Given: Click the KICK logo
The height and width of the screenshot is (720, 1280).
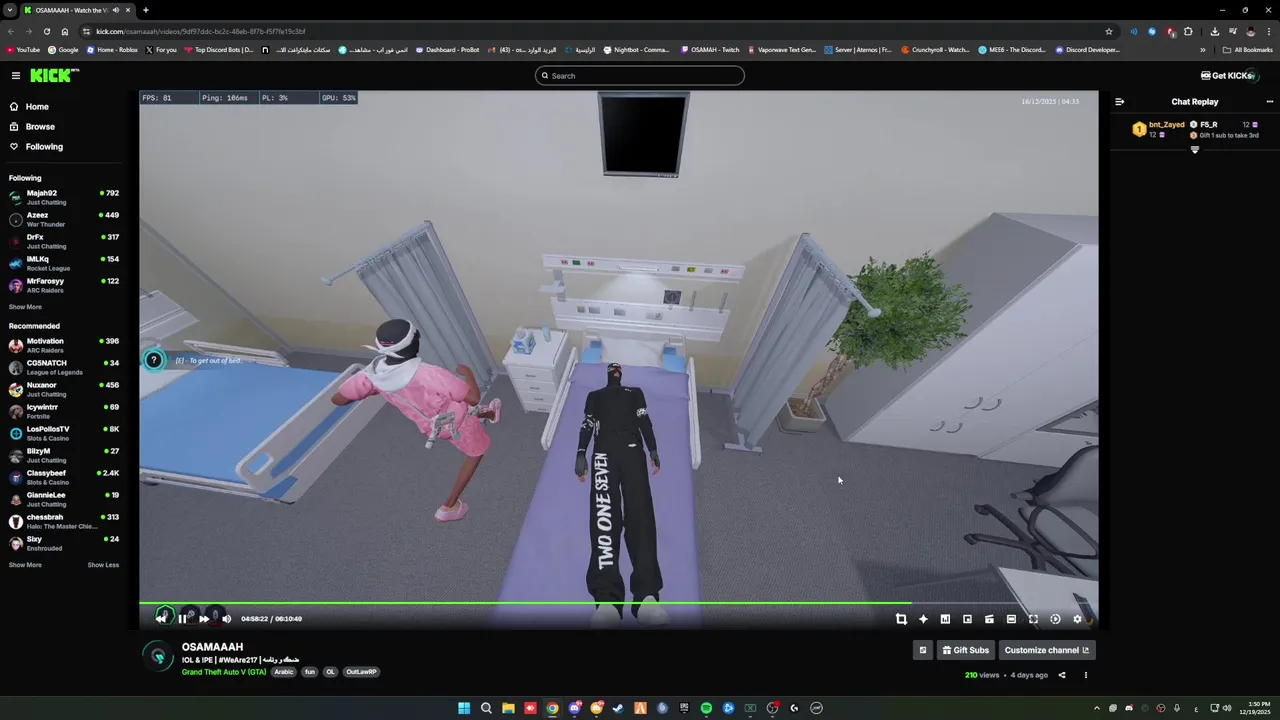Looking at the screenshot, I should pos(54,75).
